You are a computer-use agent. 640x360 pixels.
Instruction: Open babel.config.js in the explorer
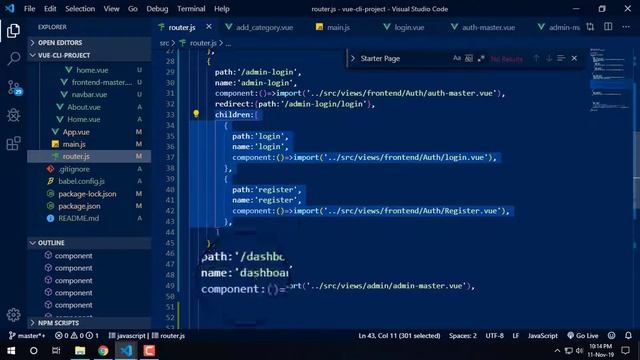(x=81, y=181)
